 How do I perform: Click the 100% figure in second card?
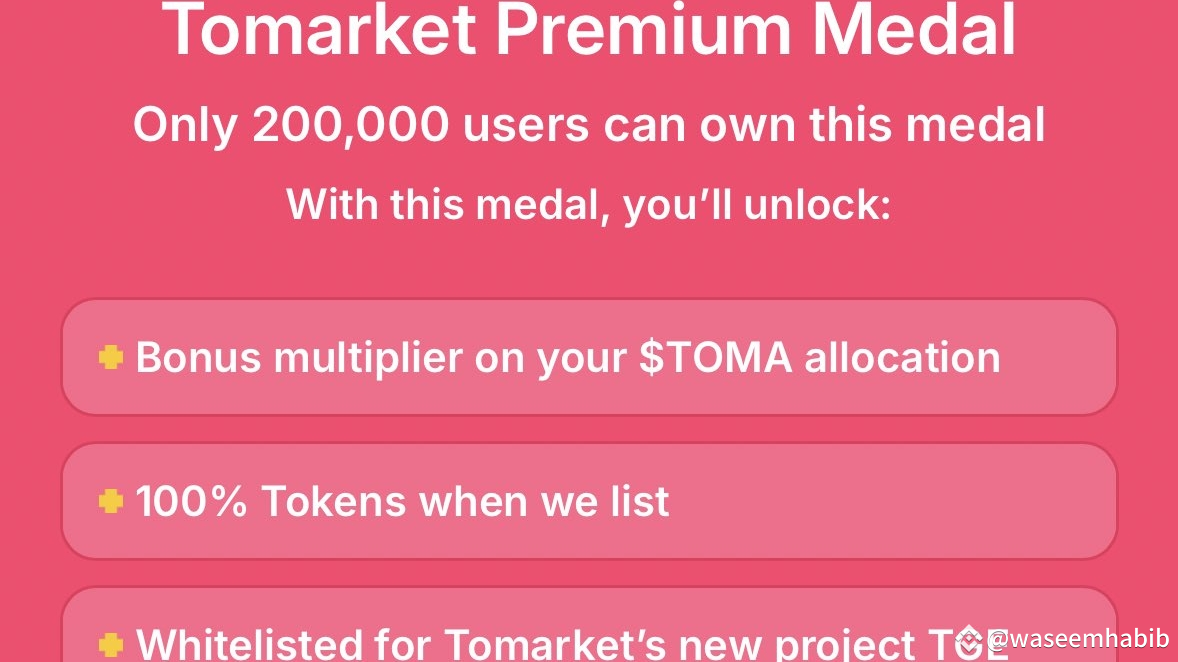[190, 502]
